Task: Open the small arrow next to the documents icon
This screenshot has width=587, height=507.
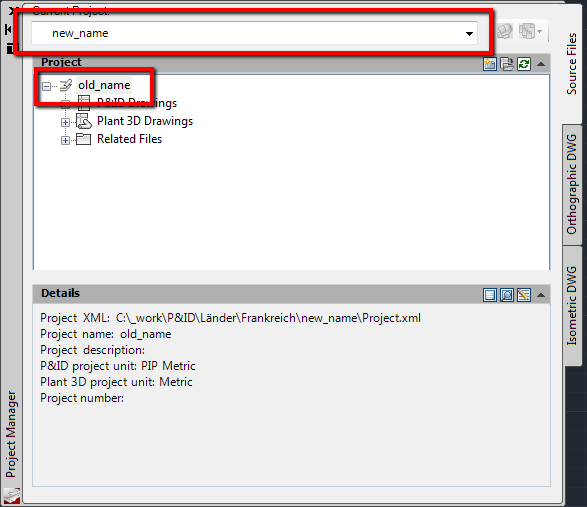Action: click(x=539, y=31)
